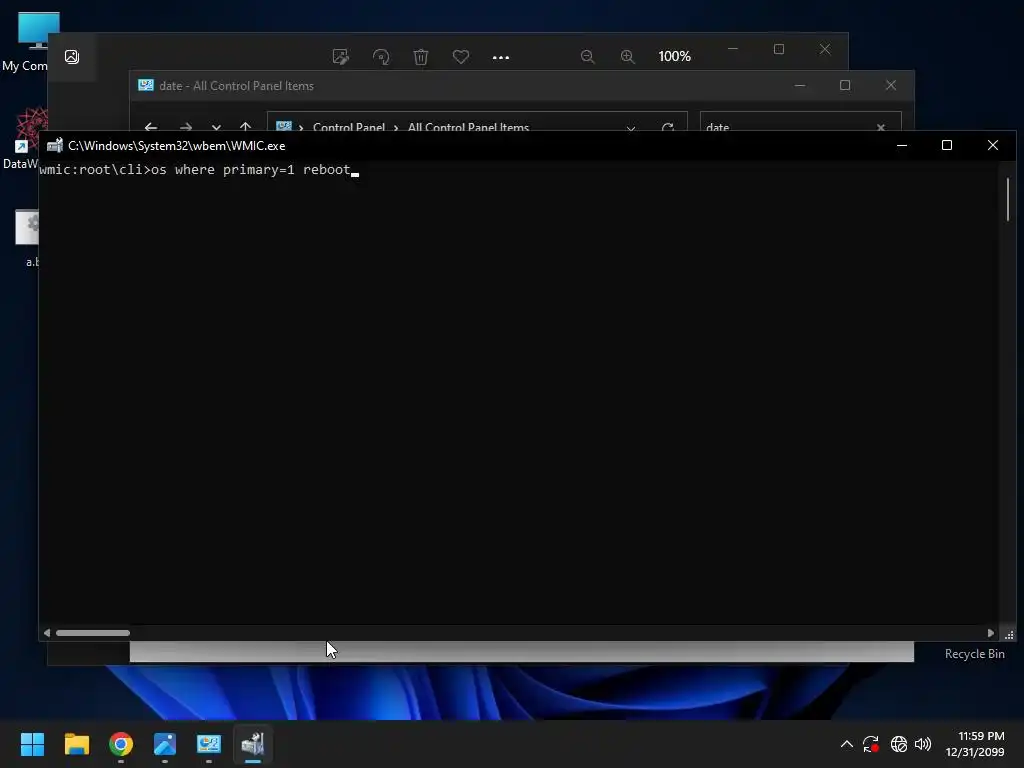Screen dimensions: 1024x768
Task: Open the edit image tool in Photos
Action: pos(340,57)
